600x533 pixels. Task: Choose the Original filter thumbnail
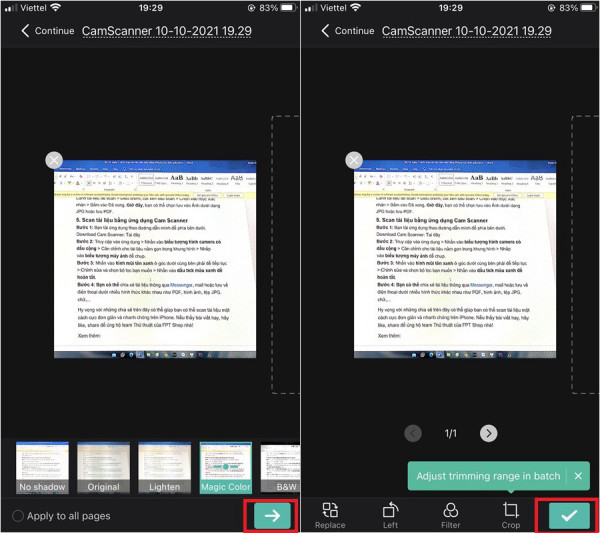coord(103,469)
